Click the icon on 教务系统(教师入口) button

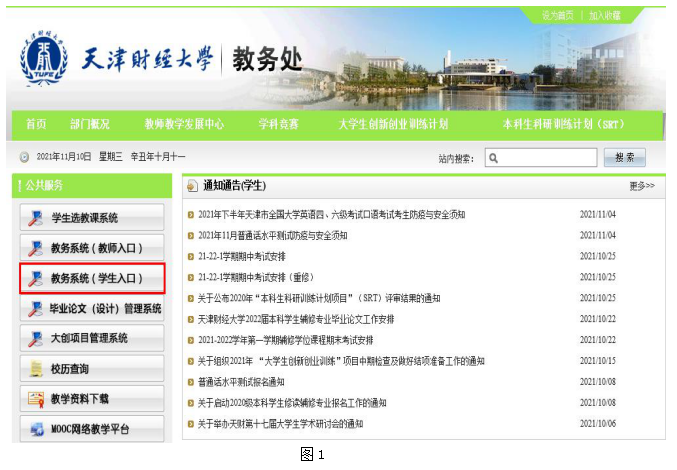click(36, 248)
